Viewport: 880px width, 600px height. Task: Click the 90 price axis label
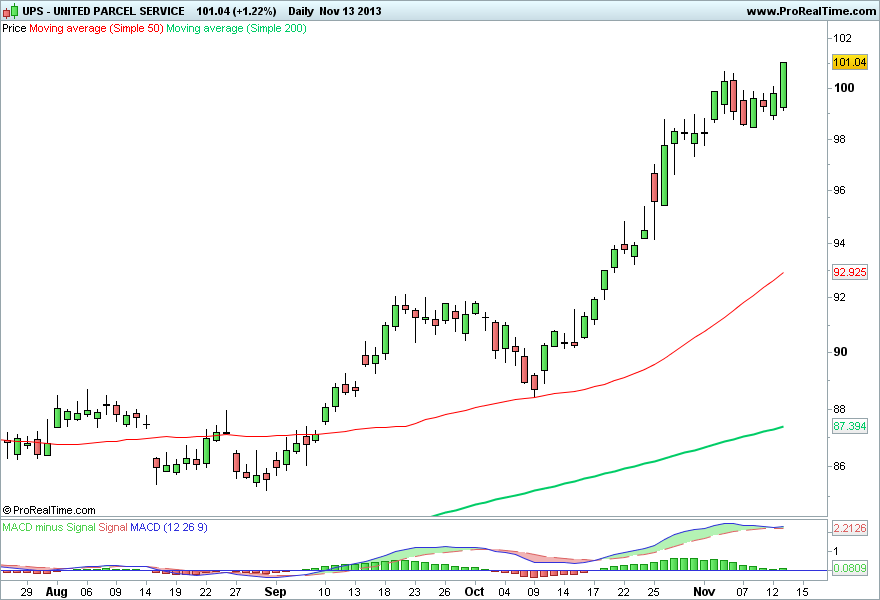click(x=840, y=352)
